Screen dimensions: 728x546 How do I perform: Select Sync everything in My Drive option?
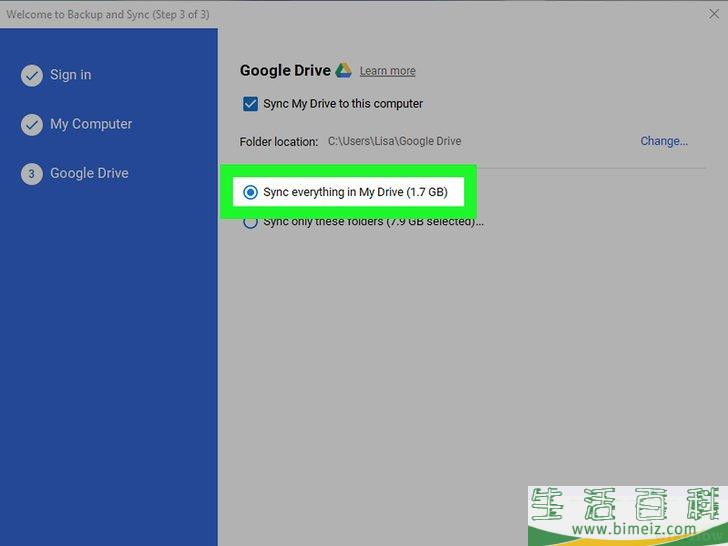pos(250,192)
